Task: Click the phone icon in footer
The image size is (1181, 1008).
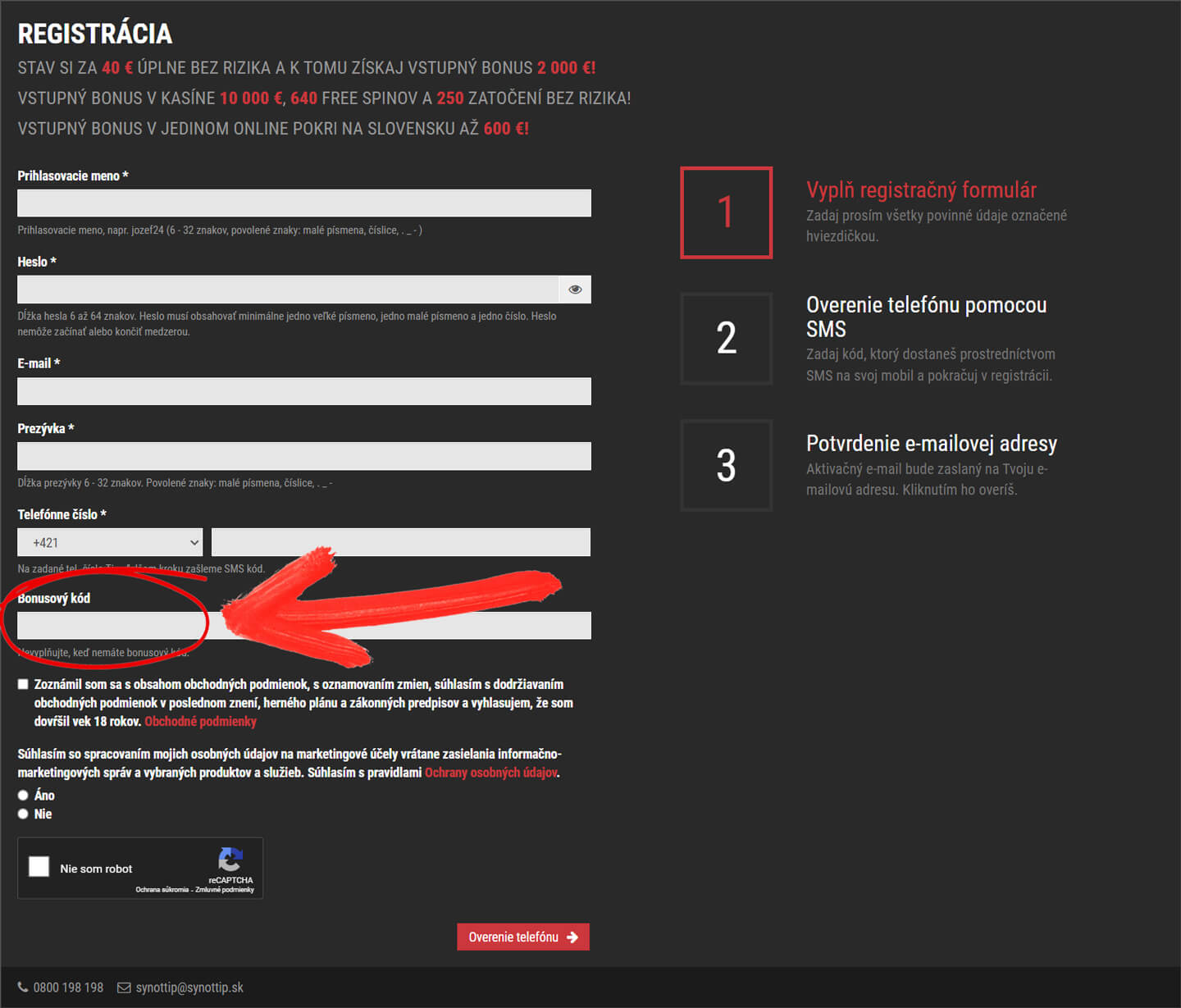Action: coord(23,987)
